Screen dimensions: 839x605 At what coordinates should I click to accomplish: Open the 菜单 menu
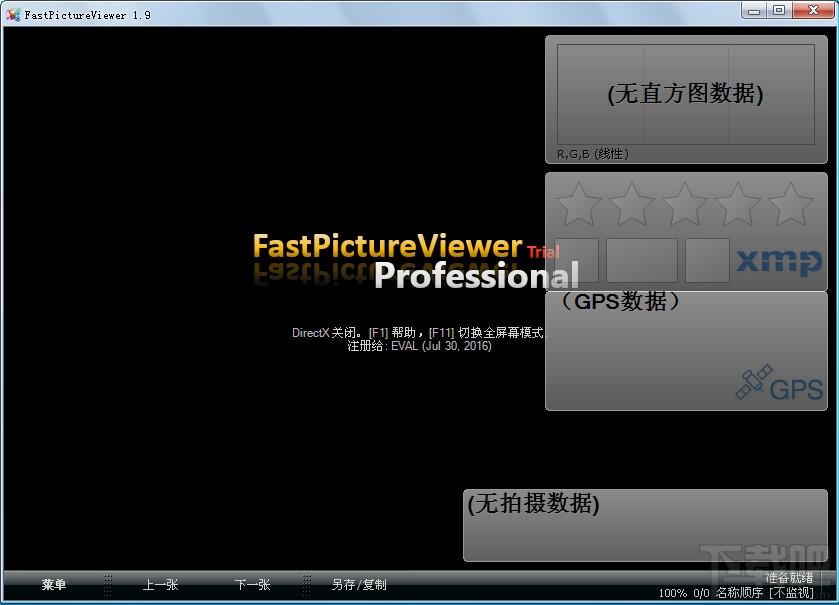(x=54, y=585)
